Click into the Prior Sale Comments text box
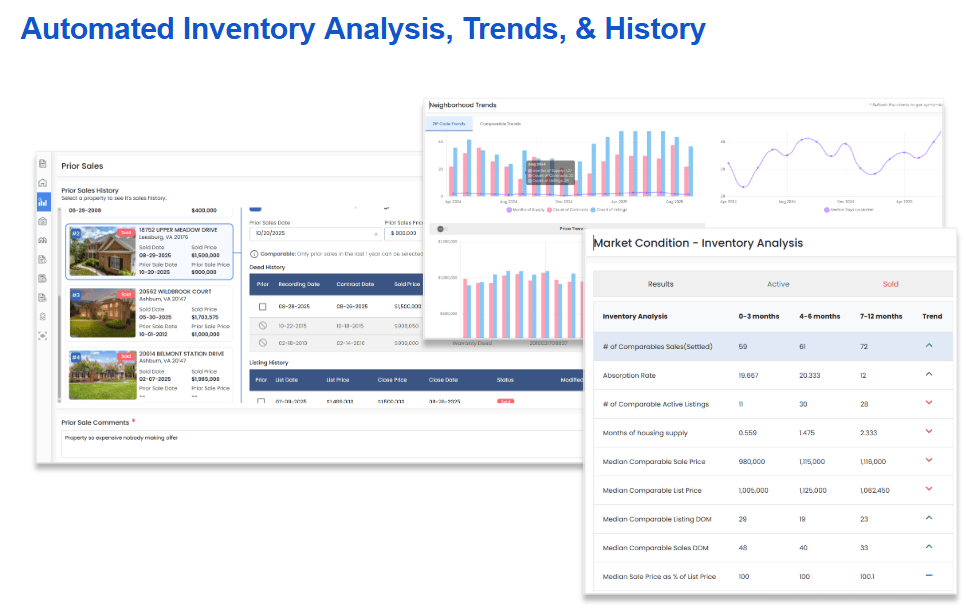Image resolution: width=980 pixels, height=616 pixels. pyautogui.click(x=320, y=443)
